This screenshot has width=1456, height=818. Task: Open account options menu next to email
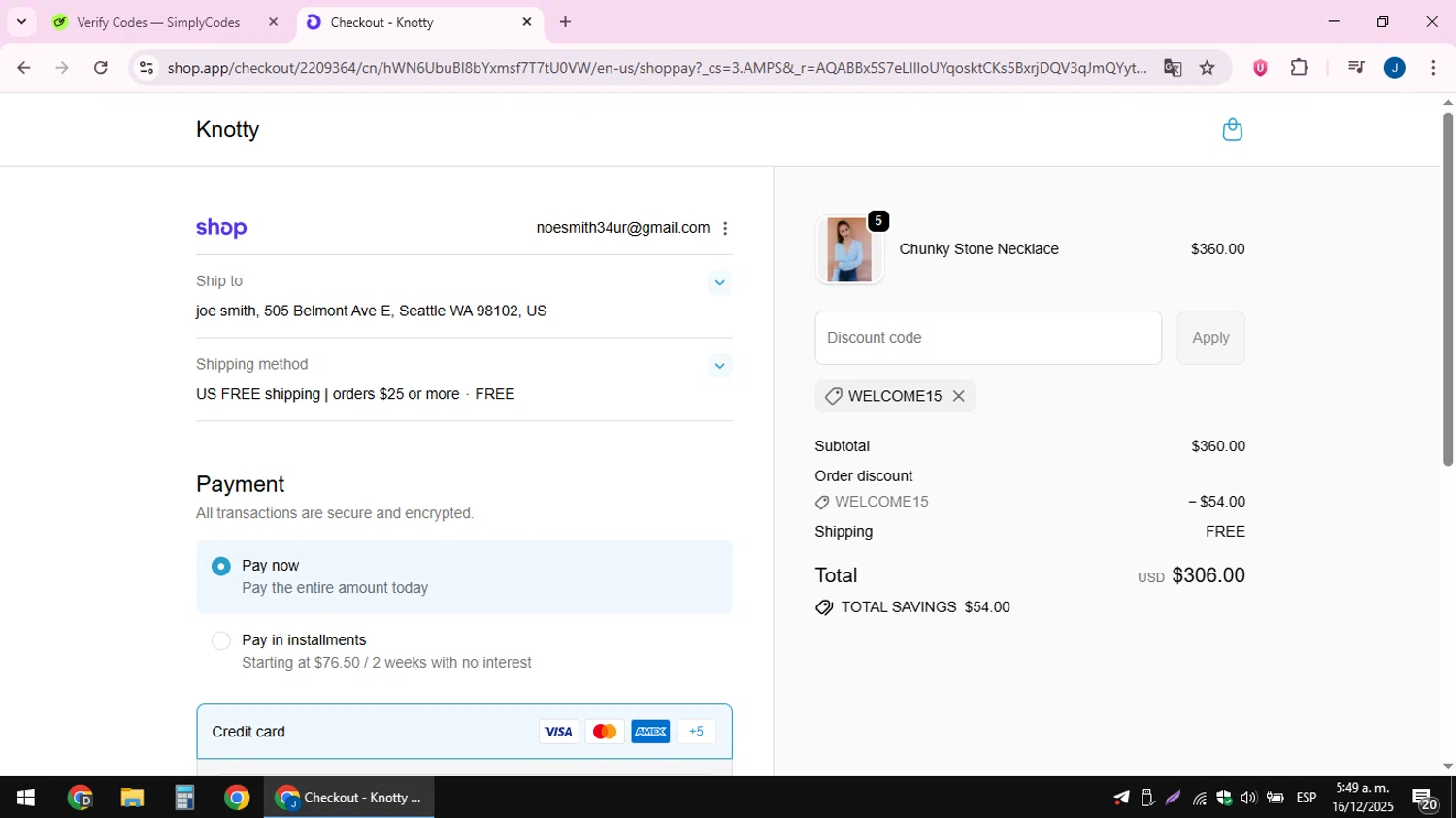click(x=725, y=228)
